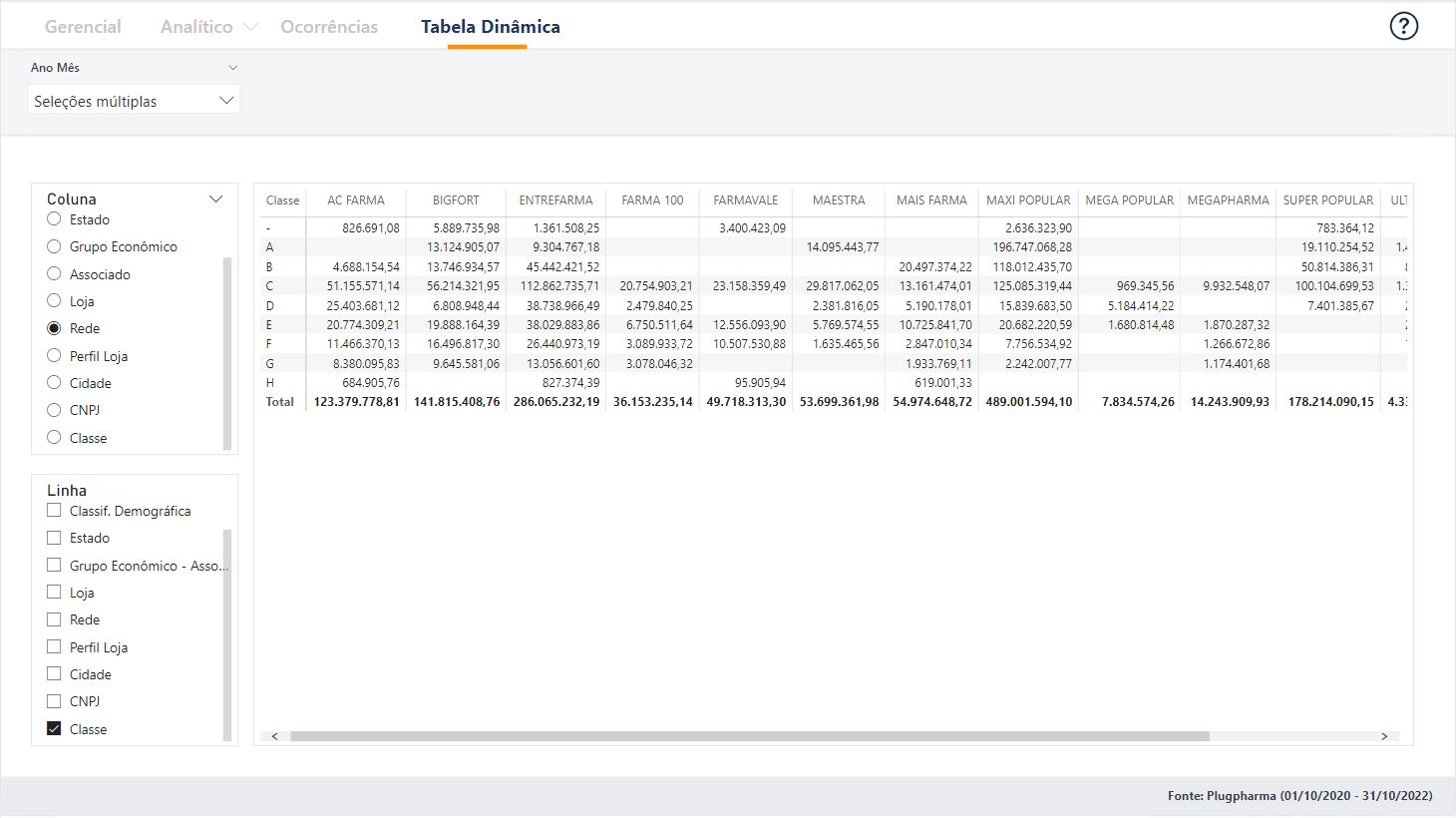This screenshot has height=818, width=1456.
Task: Select the Perfil Loja radio in Coluna
Action: pyautogui.click(x=55, y=356)
